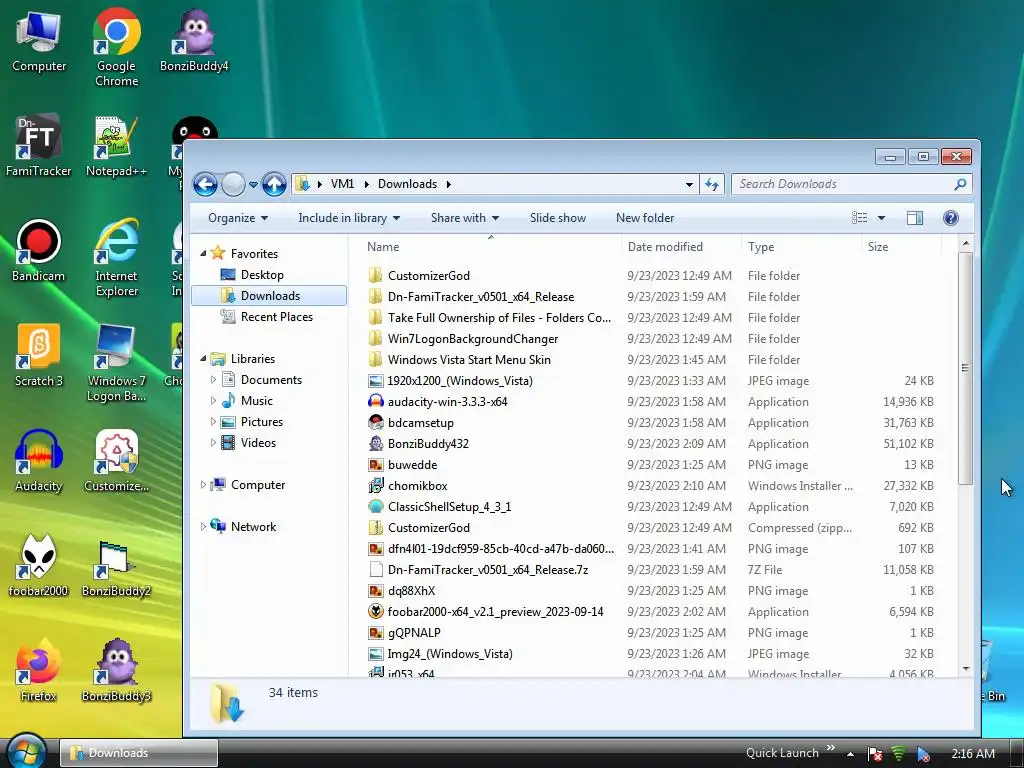This screenshot has height=768, width=1024.
Task: Refresh the Downloads folder view
Action: tap(712, 185)
